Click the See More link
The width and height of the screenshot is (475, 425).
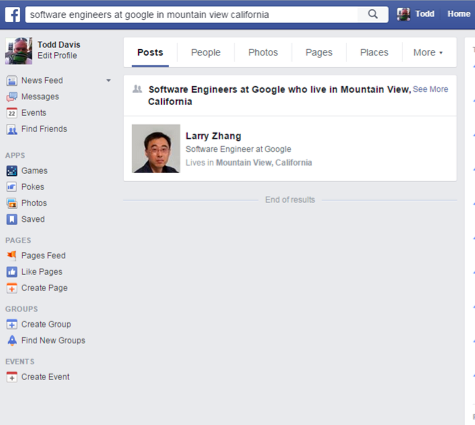[430, 89]
